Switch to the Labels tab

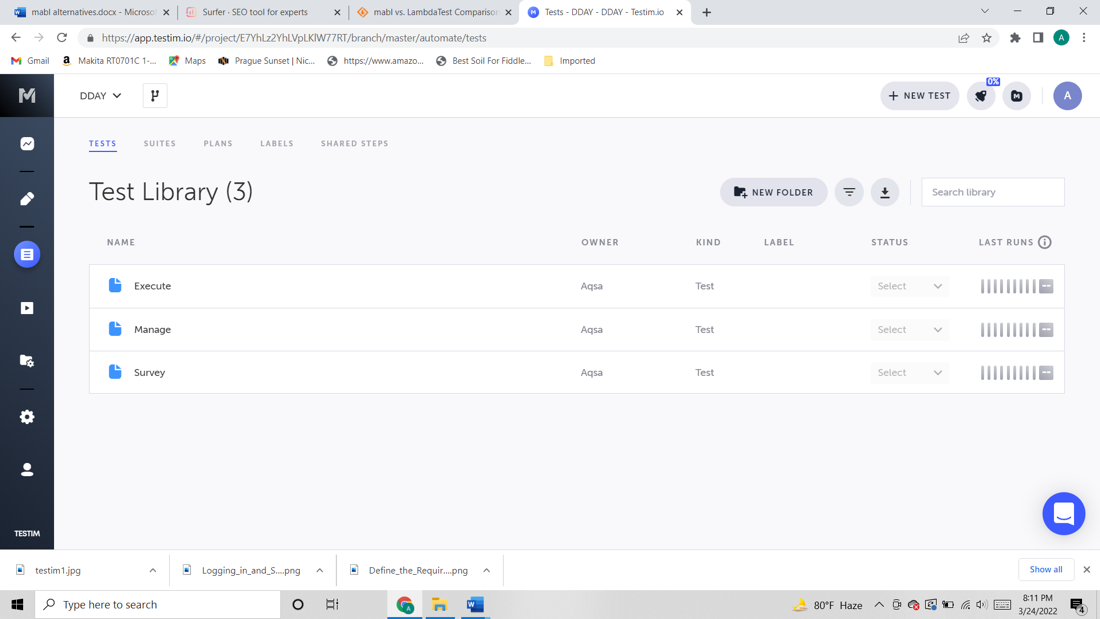tap(277, 143)
